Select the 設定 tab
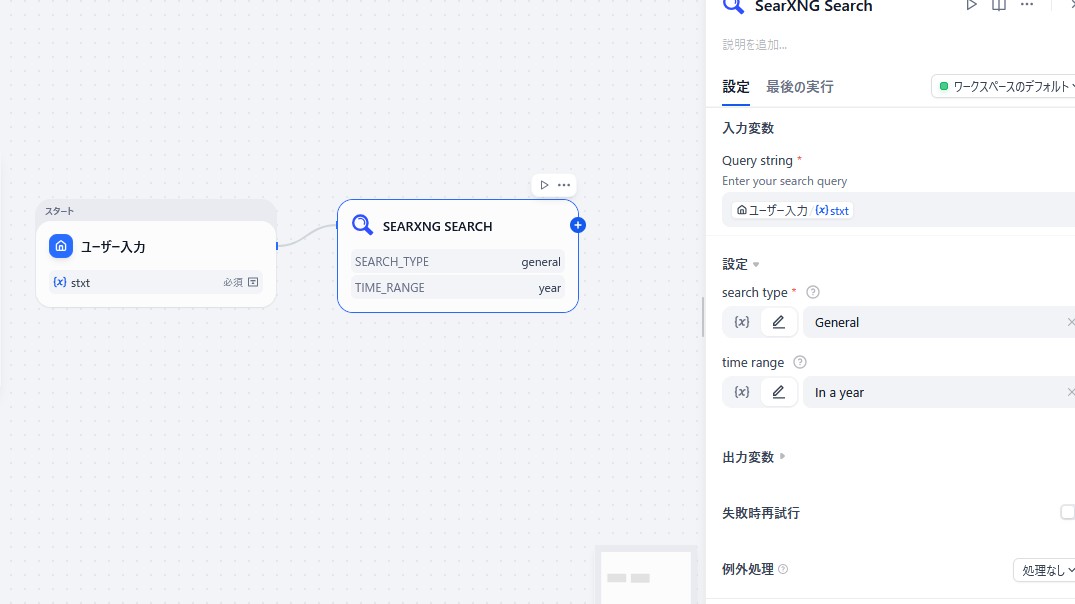The height and width of the screenshot is (604, 1075). tap(736, 87)
